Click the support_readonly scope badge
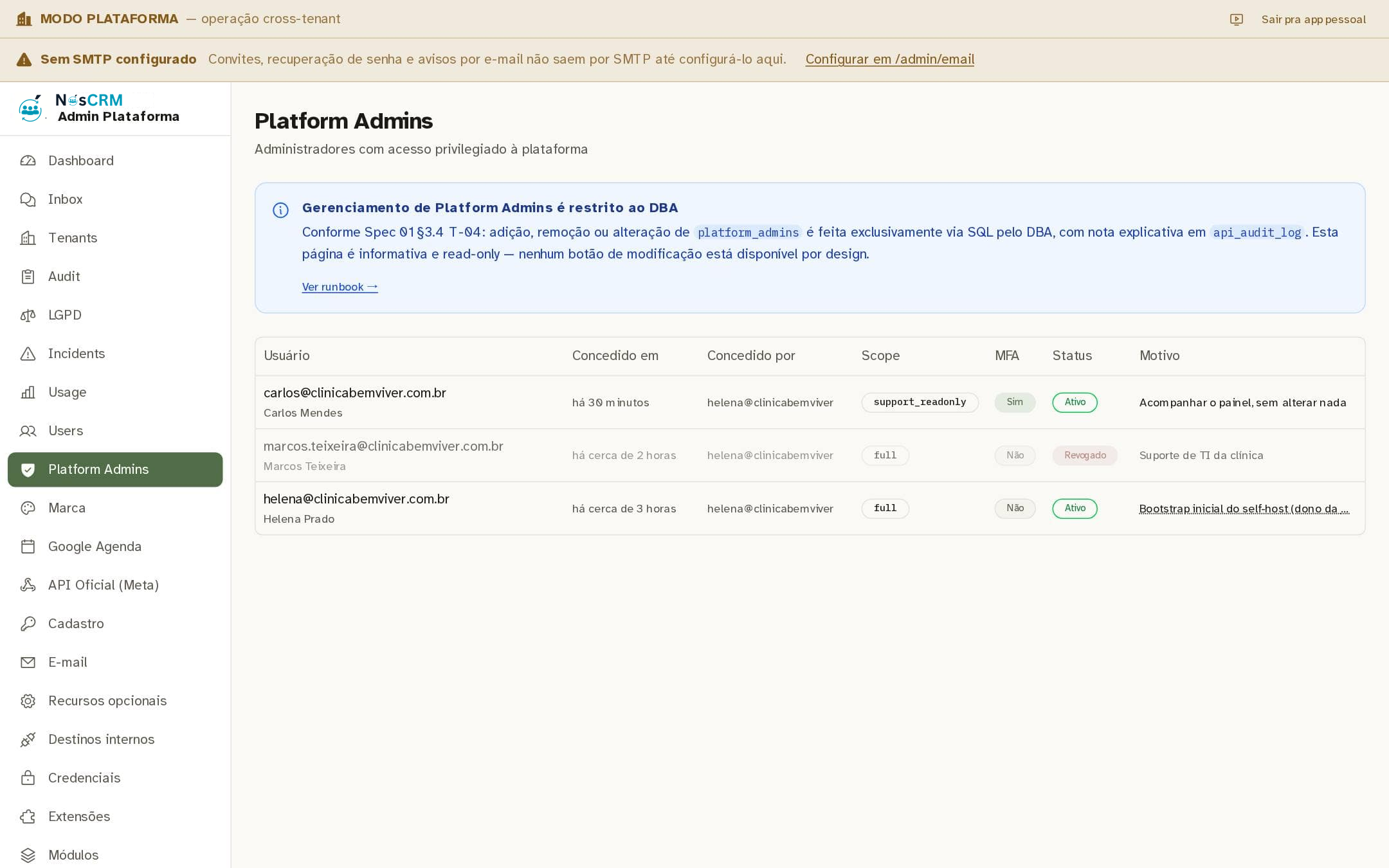 [920, 402]
